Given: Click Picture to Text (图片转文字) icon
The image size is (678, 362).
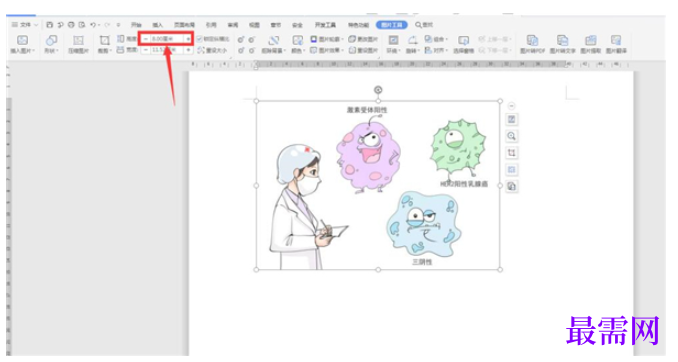Looking at the screenshot, I should (562, 41).
